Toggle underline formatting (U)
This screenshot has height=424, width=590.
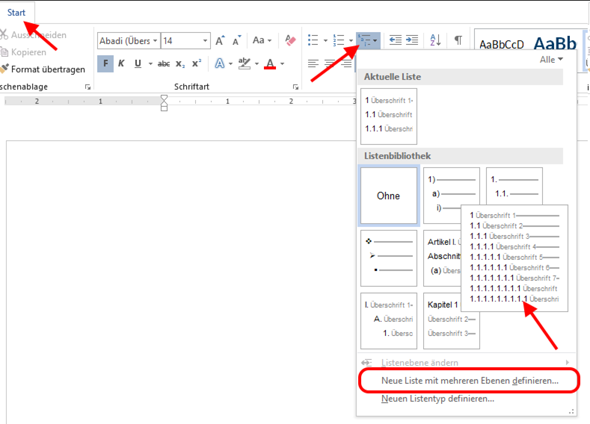click(x=138, y=64)
